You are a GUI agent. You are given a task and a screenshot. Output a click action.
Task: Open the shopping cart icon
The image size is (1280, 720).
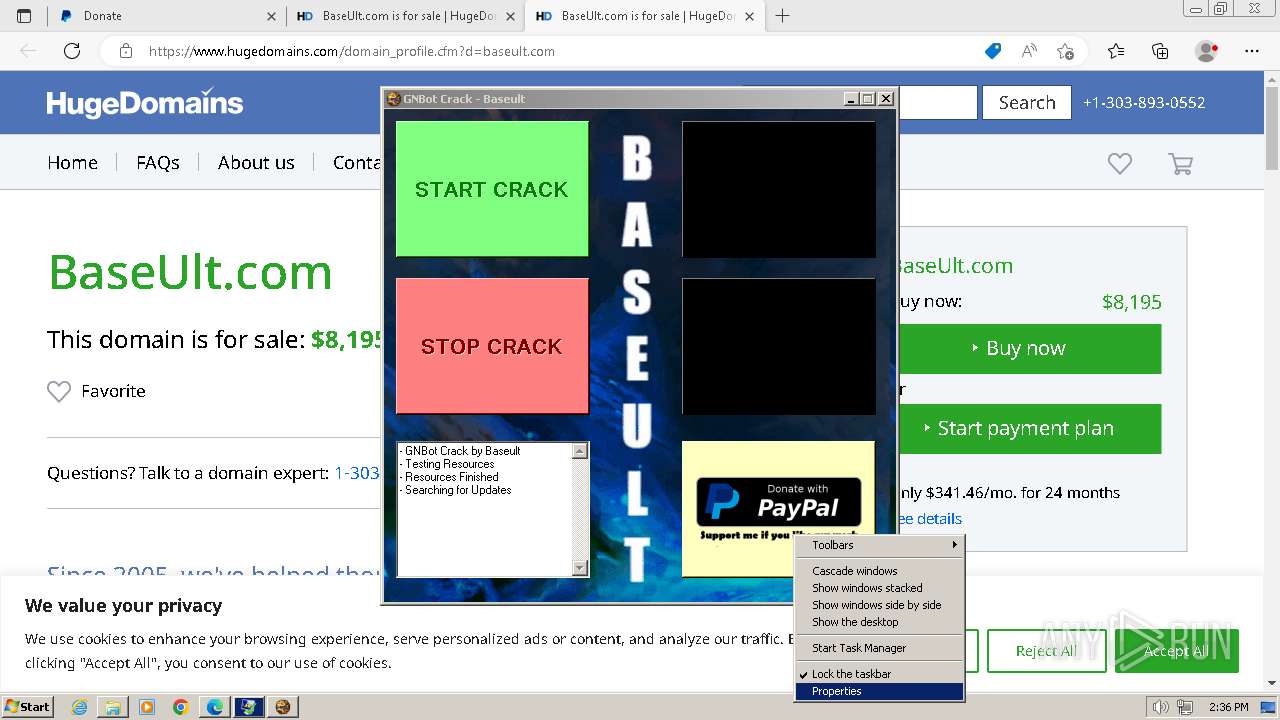(x=1181, y=164)
